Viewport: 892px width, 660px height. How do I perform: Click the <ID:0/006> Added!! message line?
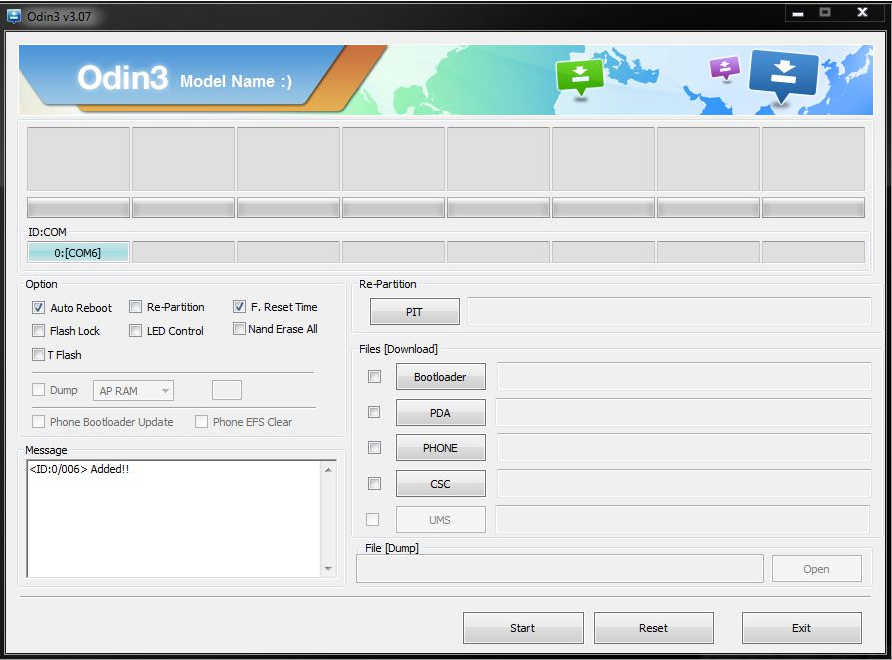79,469
